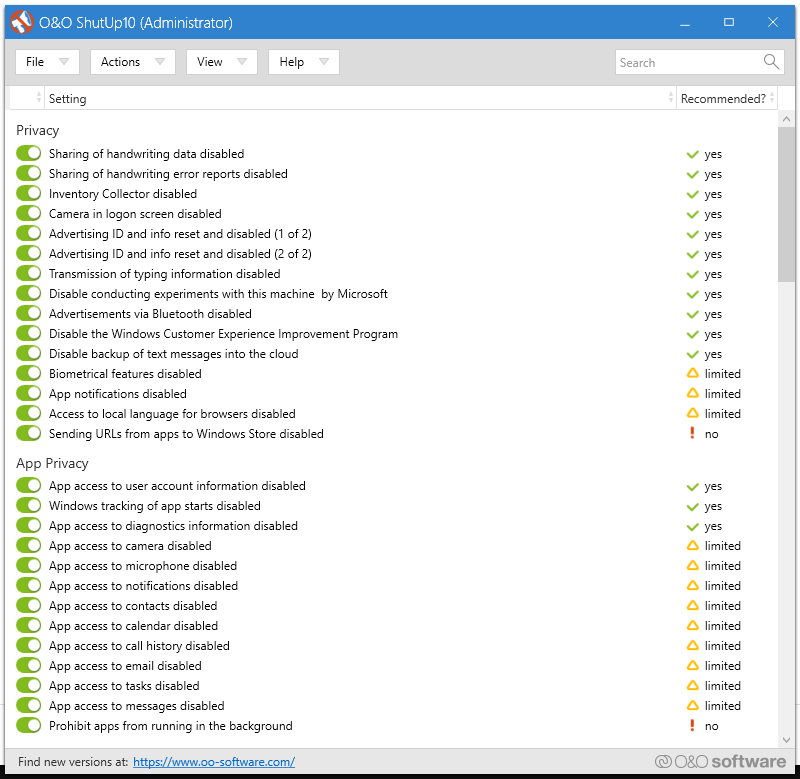Viewport: 800px width, 779px height.
Task: Toggle Sharing of handwriting error reports switch
Action: 29,173
